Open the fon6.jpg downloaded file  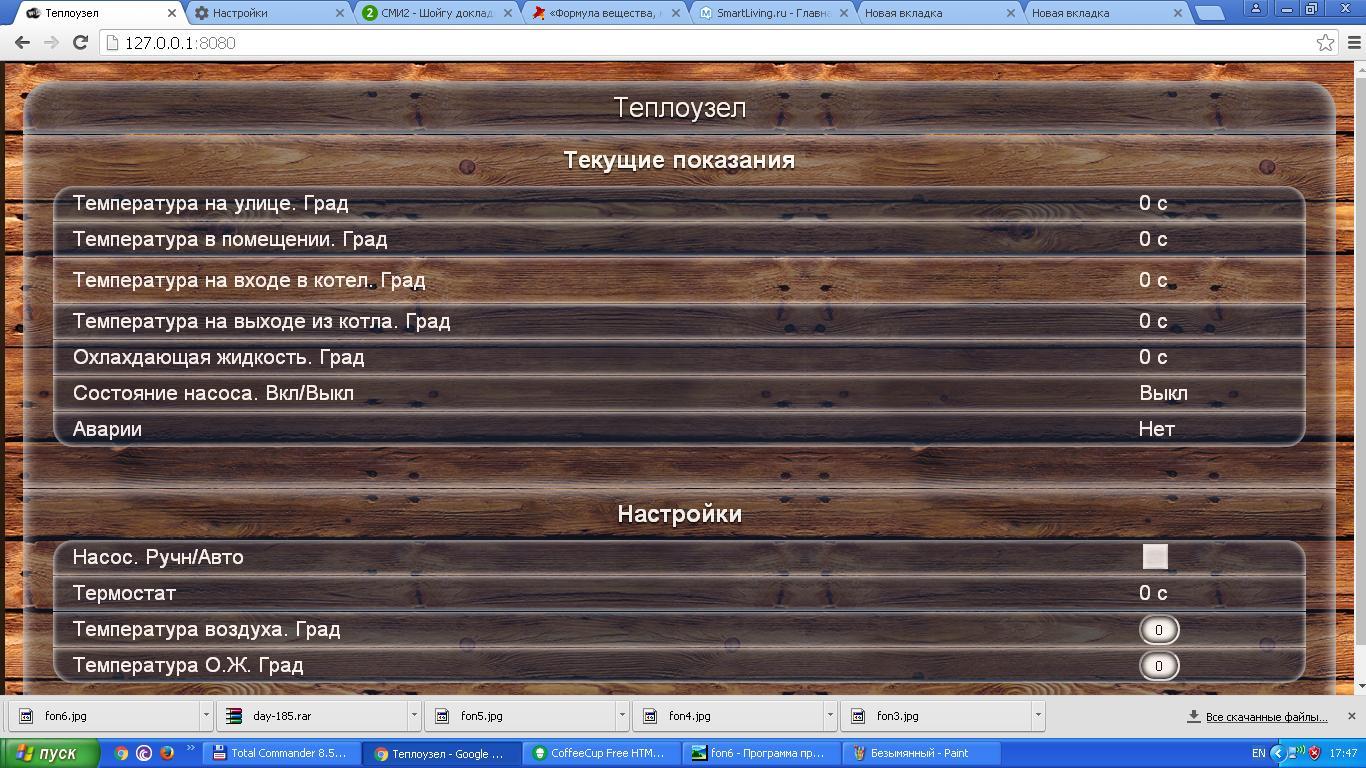(x=104, y=716)
